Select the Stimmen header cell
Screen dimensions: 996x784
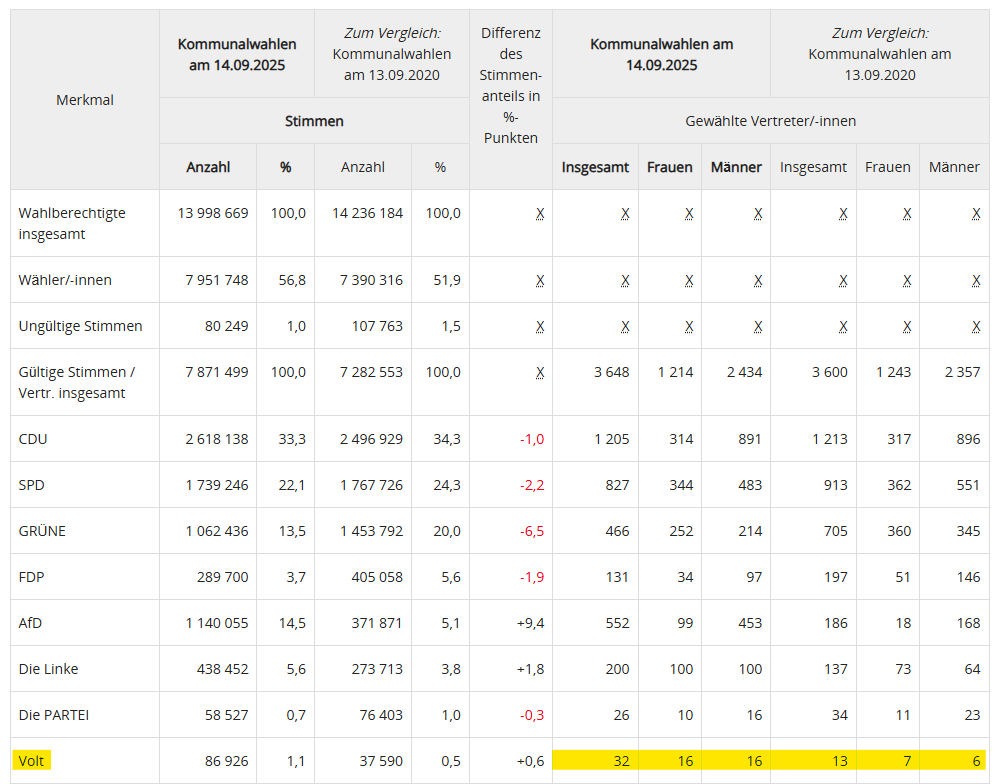coord(314,121)
